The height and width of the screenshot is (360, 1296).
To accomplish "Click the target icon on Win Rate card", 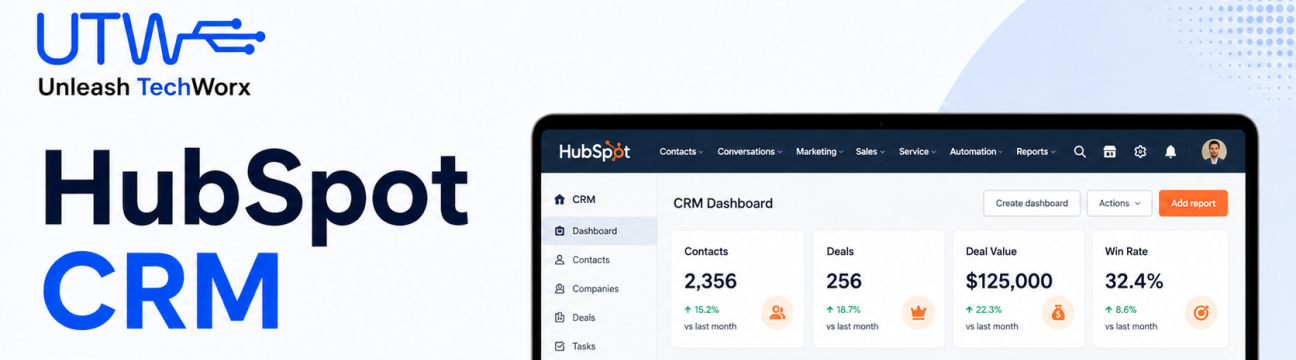I will 1200,313.
